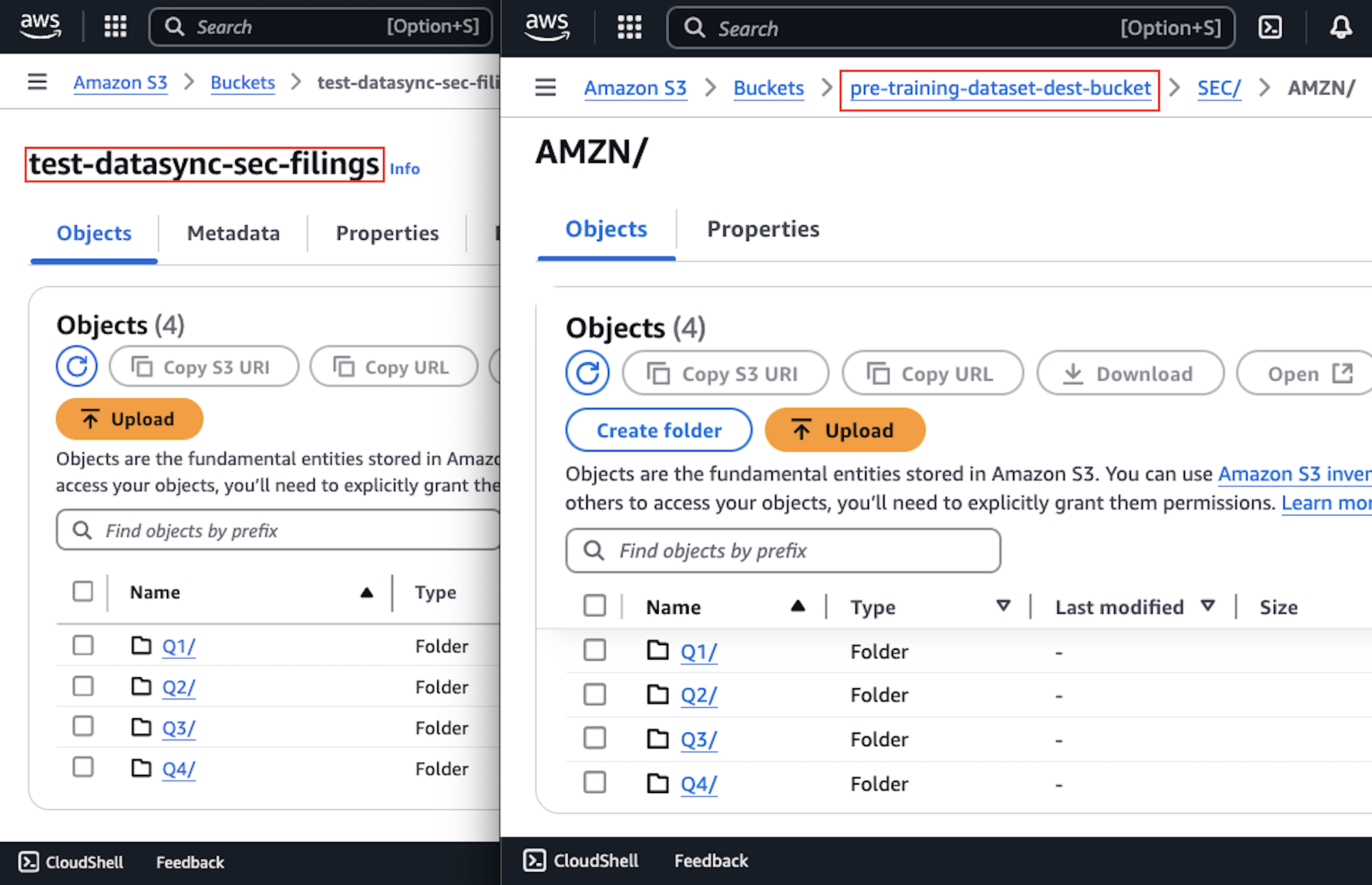Click the notifications bell icon

pos(1341,27)
